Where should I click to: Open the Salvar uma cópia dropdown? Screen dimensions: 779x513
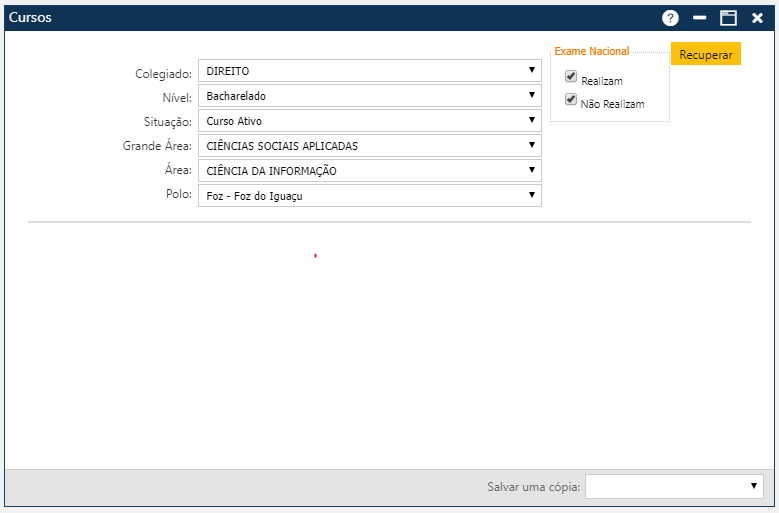click(674, 487)
